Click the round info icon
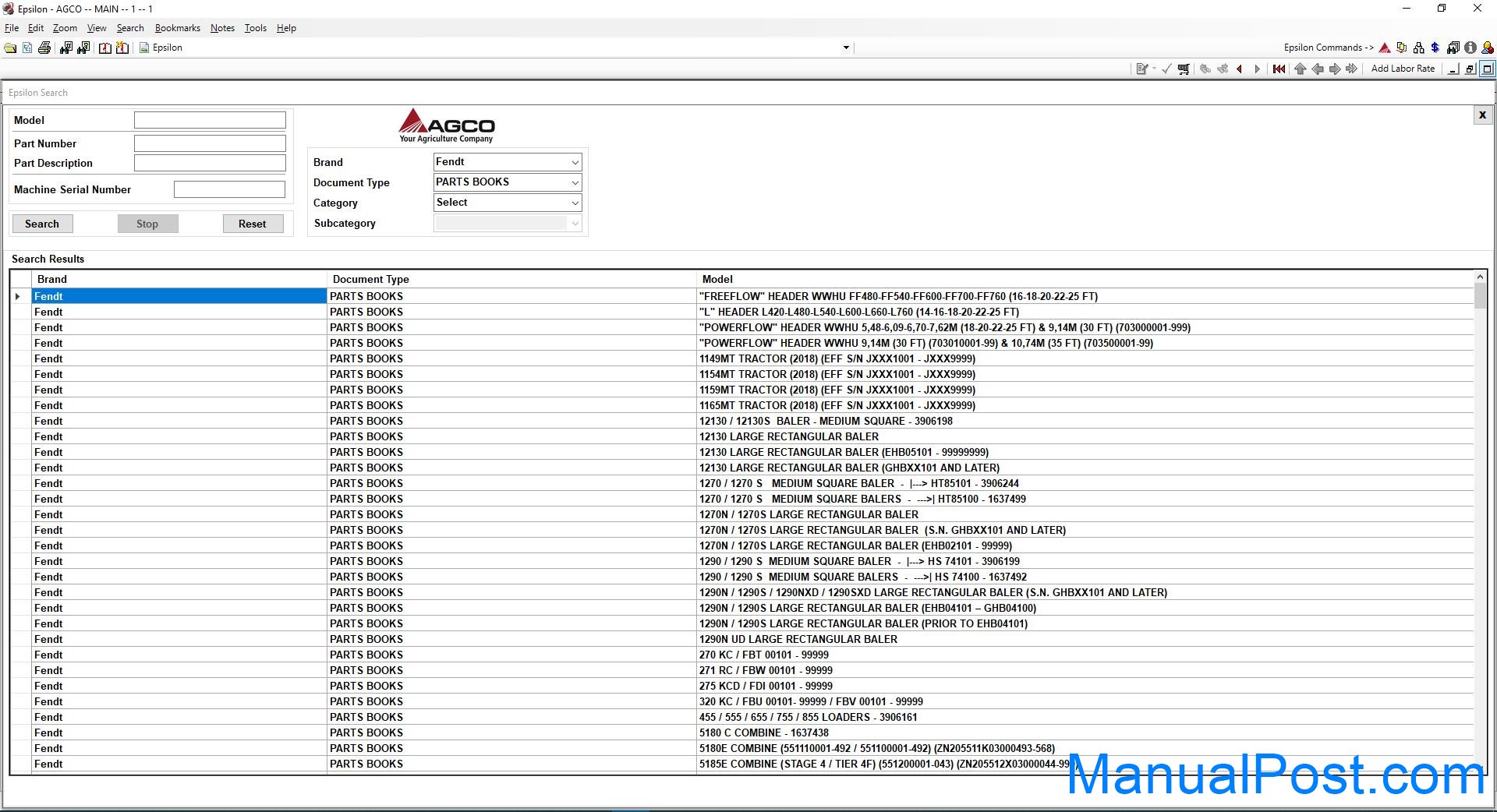Image resolution: width=1497 pixels, height=812 pixels. 1470,48
